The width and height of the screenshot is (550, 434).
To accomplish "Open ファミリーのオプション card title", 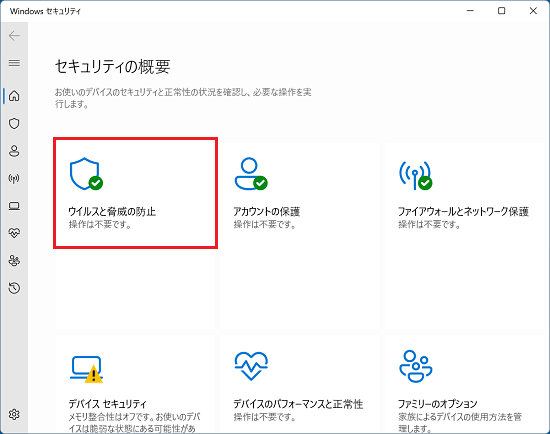I will 438,404.
